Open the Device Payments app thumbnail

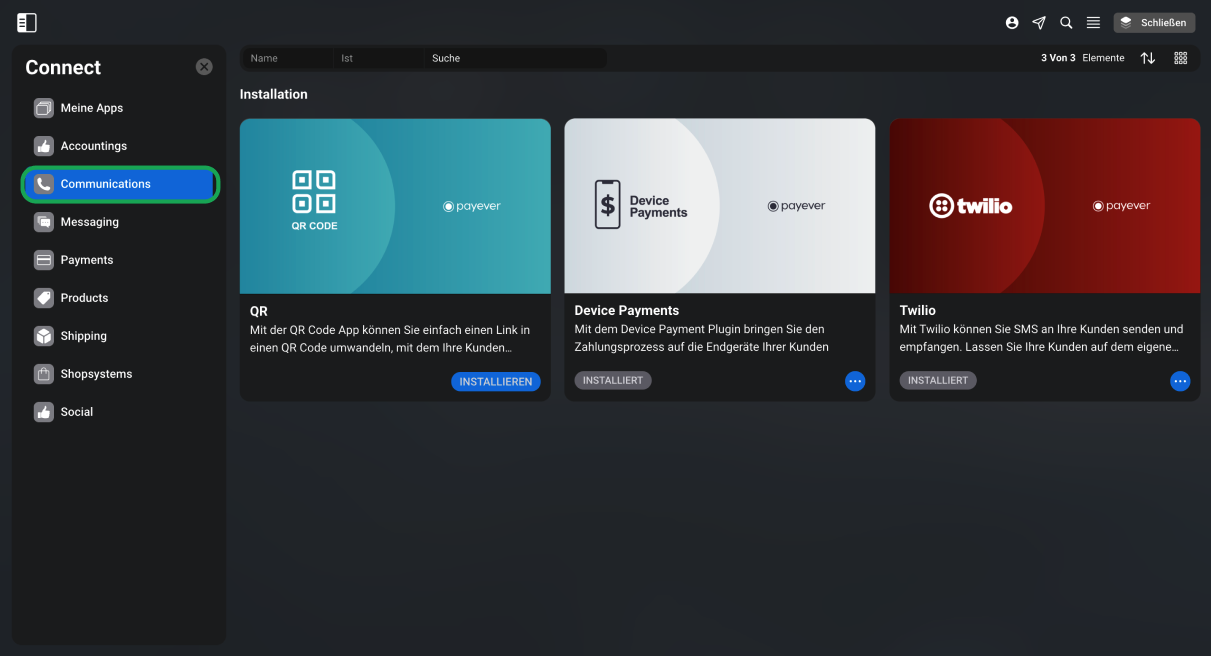point(720,206)
